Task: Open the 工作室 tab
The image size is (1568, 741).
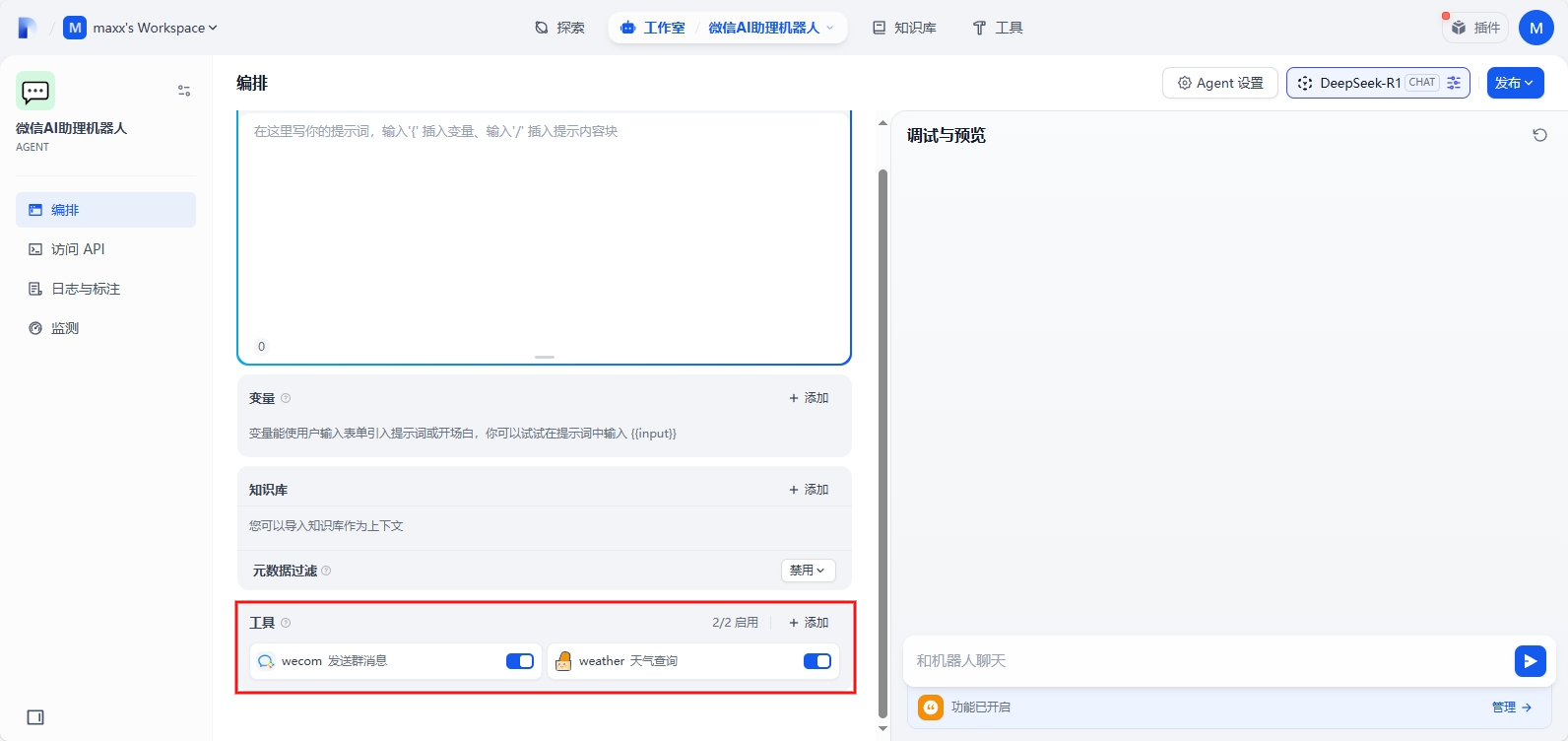Action: click(653, 28)
